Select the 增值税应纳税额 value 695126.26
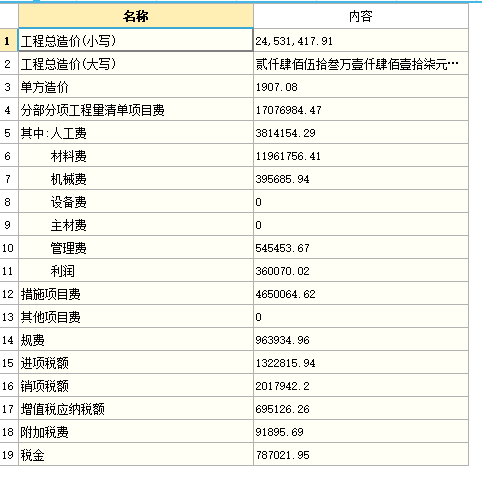Screen dimensions: 482x478 coord(361,408)
